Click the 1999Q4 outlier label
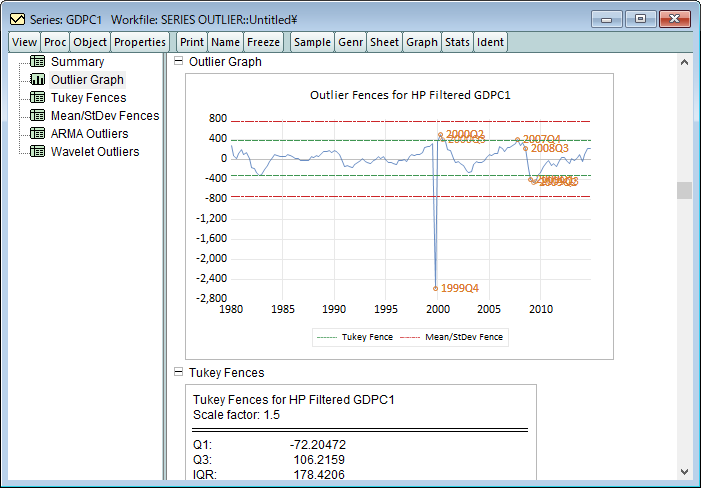The width and height of the screenshot is (701, 488). [x=460, y=288]
